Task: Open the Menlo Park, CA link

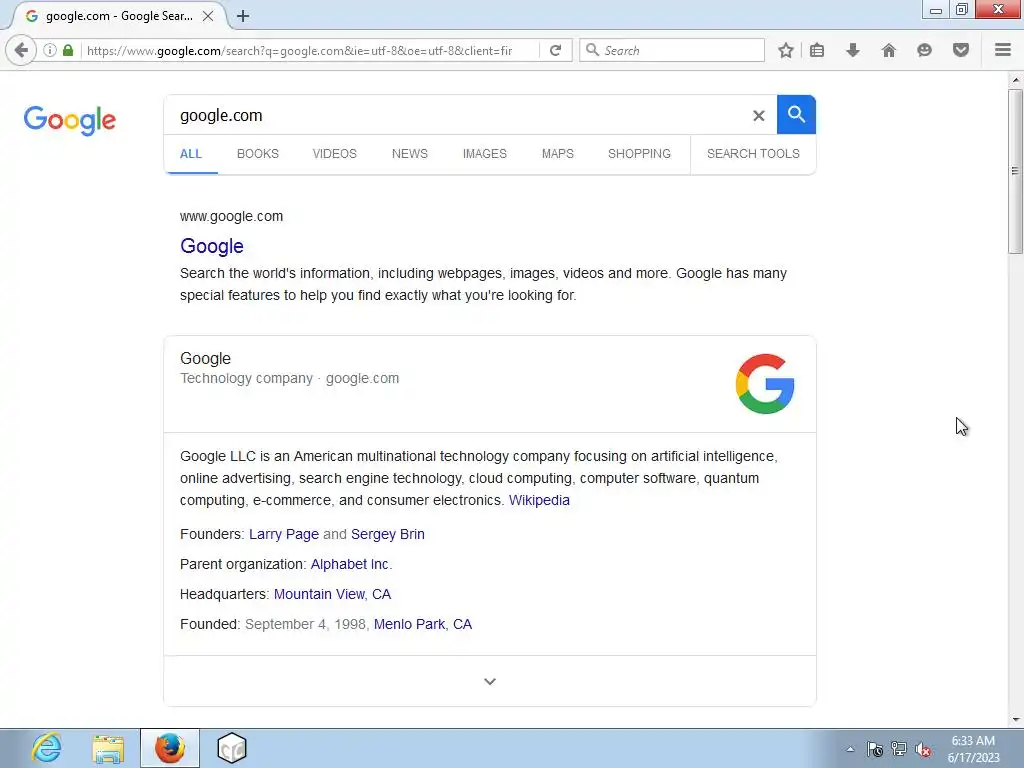Action: (423, 624)
